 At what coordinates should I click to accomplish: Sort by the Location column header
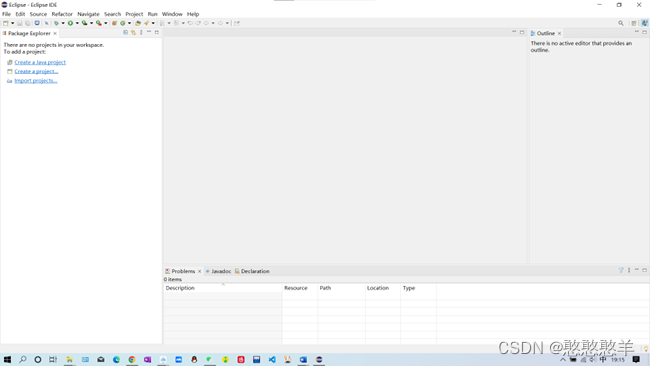coord(383,288)
